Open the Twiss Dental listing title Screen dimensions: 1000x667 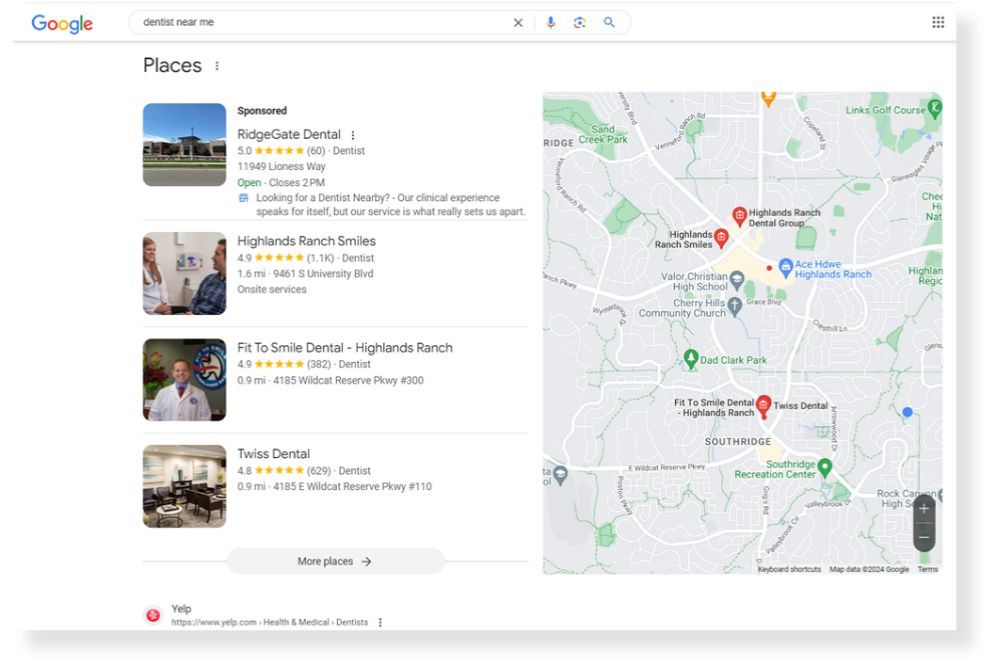click(x=274, y=454)
